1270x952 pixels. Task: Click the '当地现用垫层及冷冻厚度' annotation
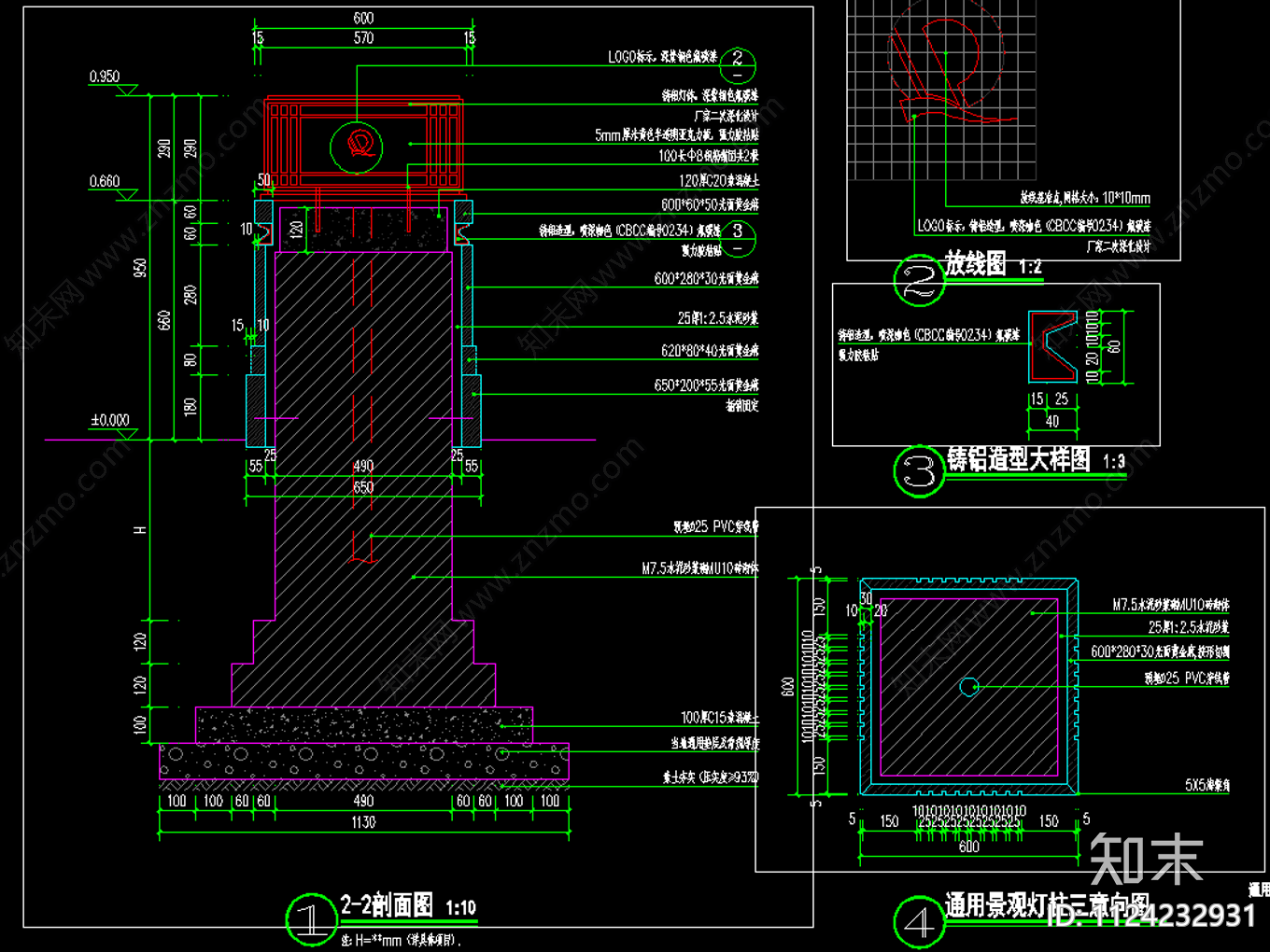[x=715, y=744]
